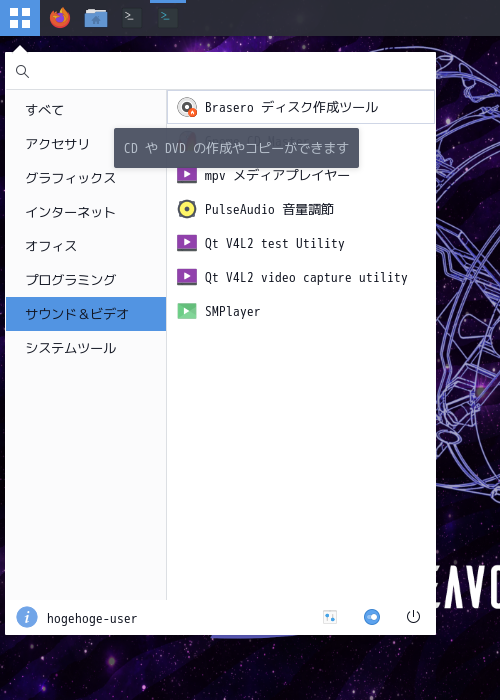Launch Qt V4L2 test Utility

301,243
